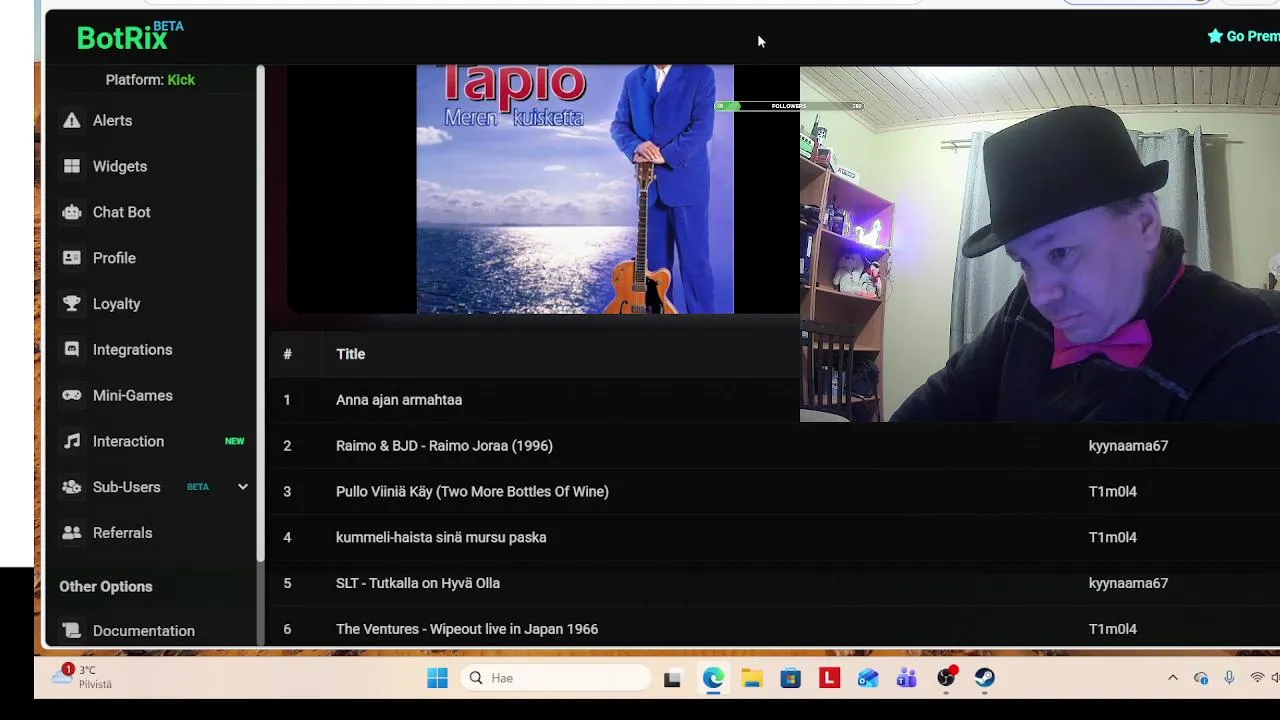Click the BotRix logo
Image resolution: width=1280 pixels, height=720 pixels.
coord(130,36)
